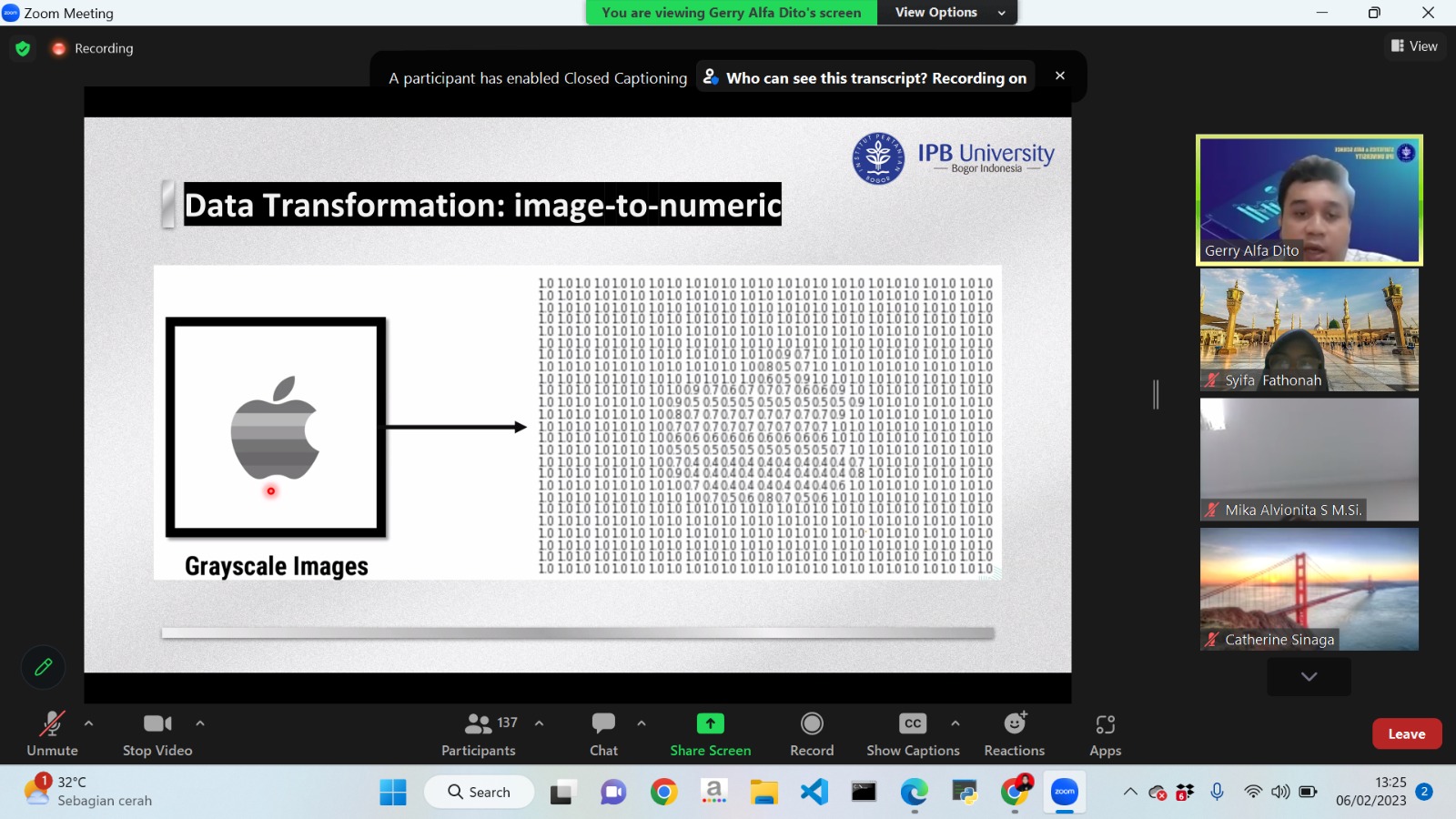The width and height of the screenshot is (1456, 819).
Task: Expand participants options arrow
Action: pos(539,723)
